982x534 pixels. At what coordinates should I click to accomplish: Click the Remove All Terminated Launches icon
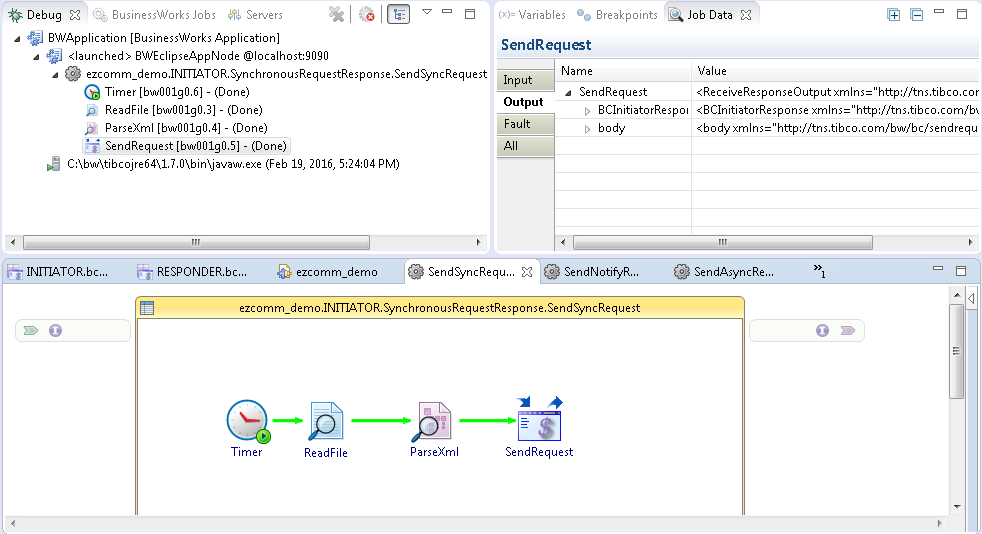[x=336, y=14]
